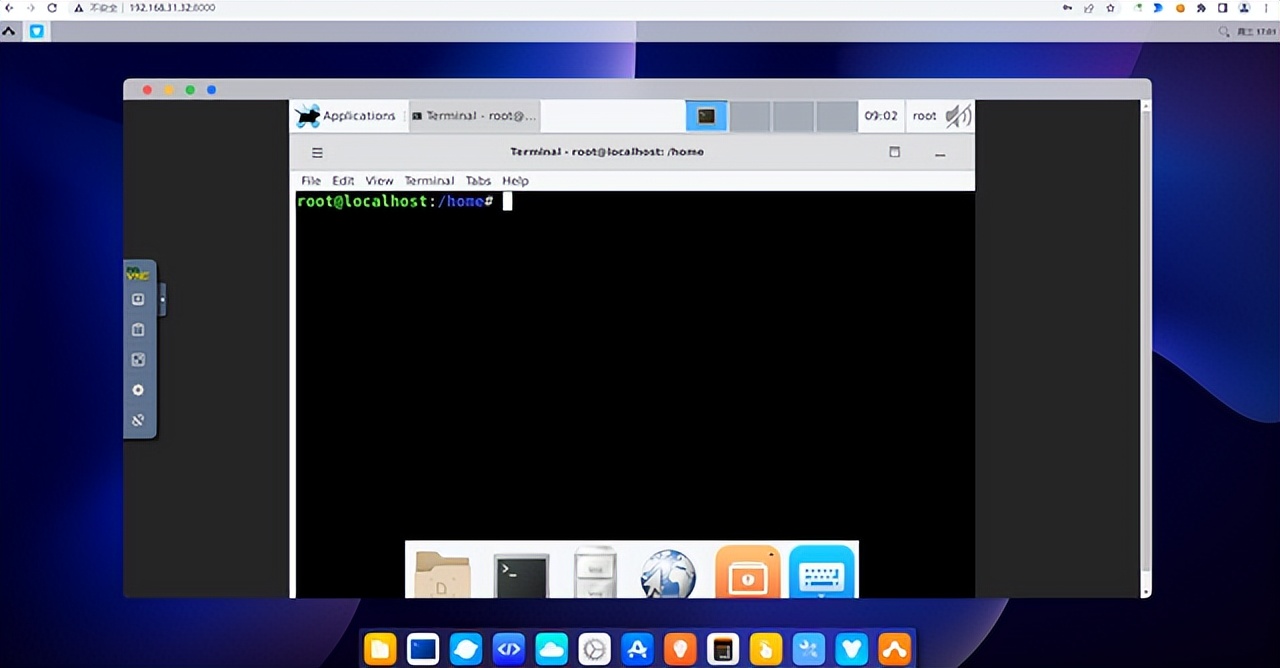
Task: Maximize the terminal window
Action: click(x=894, y=152)
